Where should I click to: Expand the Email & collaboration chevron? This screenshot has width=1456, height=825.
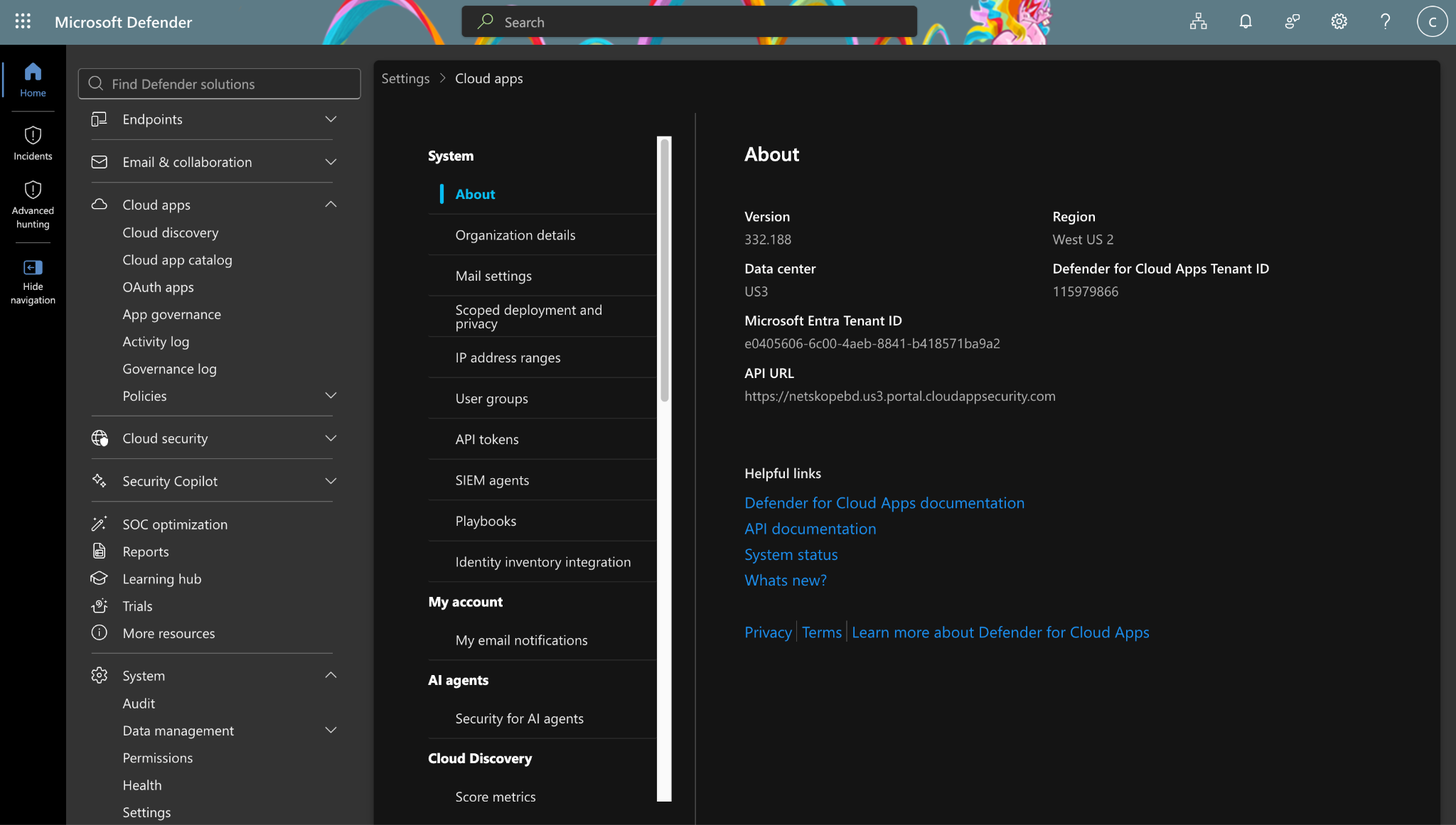click(x=331, y=162)
